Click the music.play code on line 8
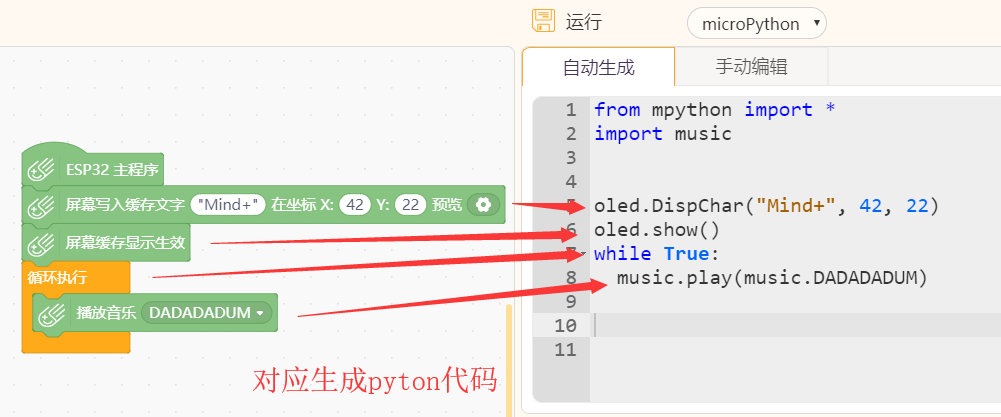The image size is (1001, 417). point(772,278)
